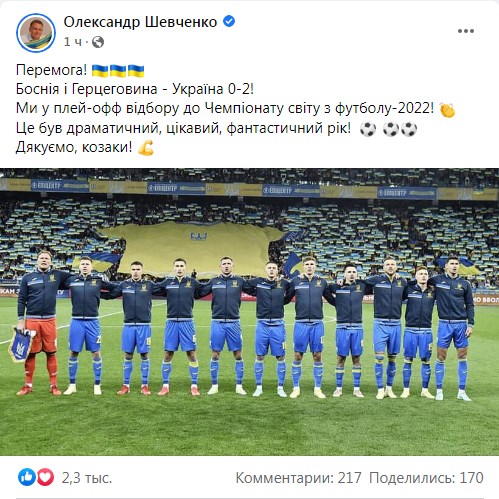Open Олександр Шевченко profile name link
Viewport: 499px width, 499px height.
(x=140, y=22)
